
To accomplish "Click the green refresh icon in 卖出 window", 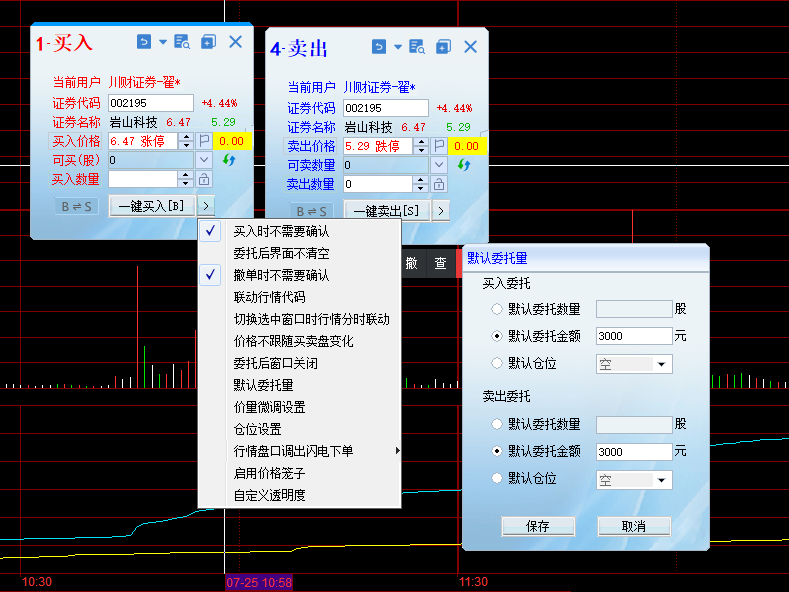I will (464, 165).
